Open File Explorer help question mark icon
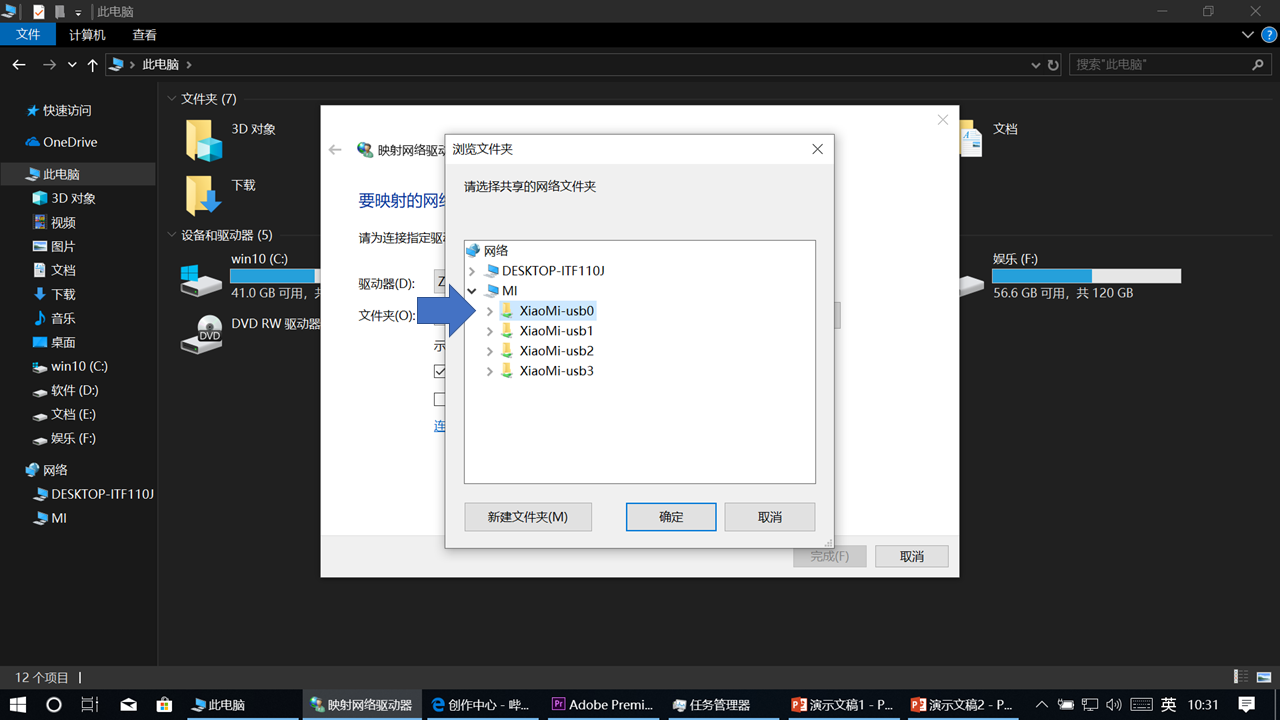Image resolution: width=1280 pixels, height=720 pixels. 1267,34
